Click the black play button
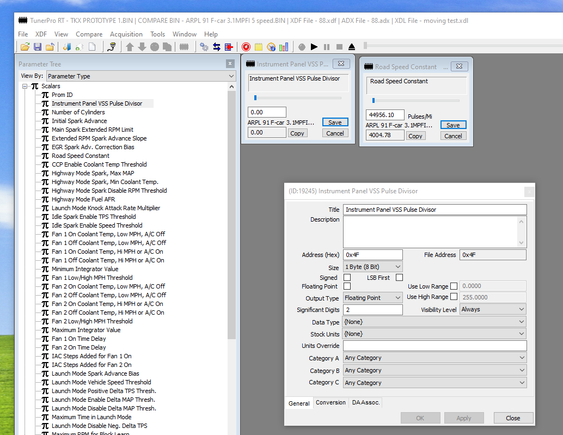Image resolution: width=563 pixels, height=435 pixels. [314, 47]
